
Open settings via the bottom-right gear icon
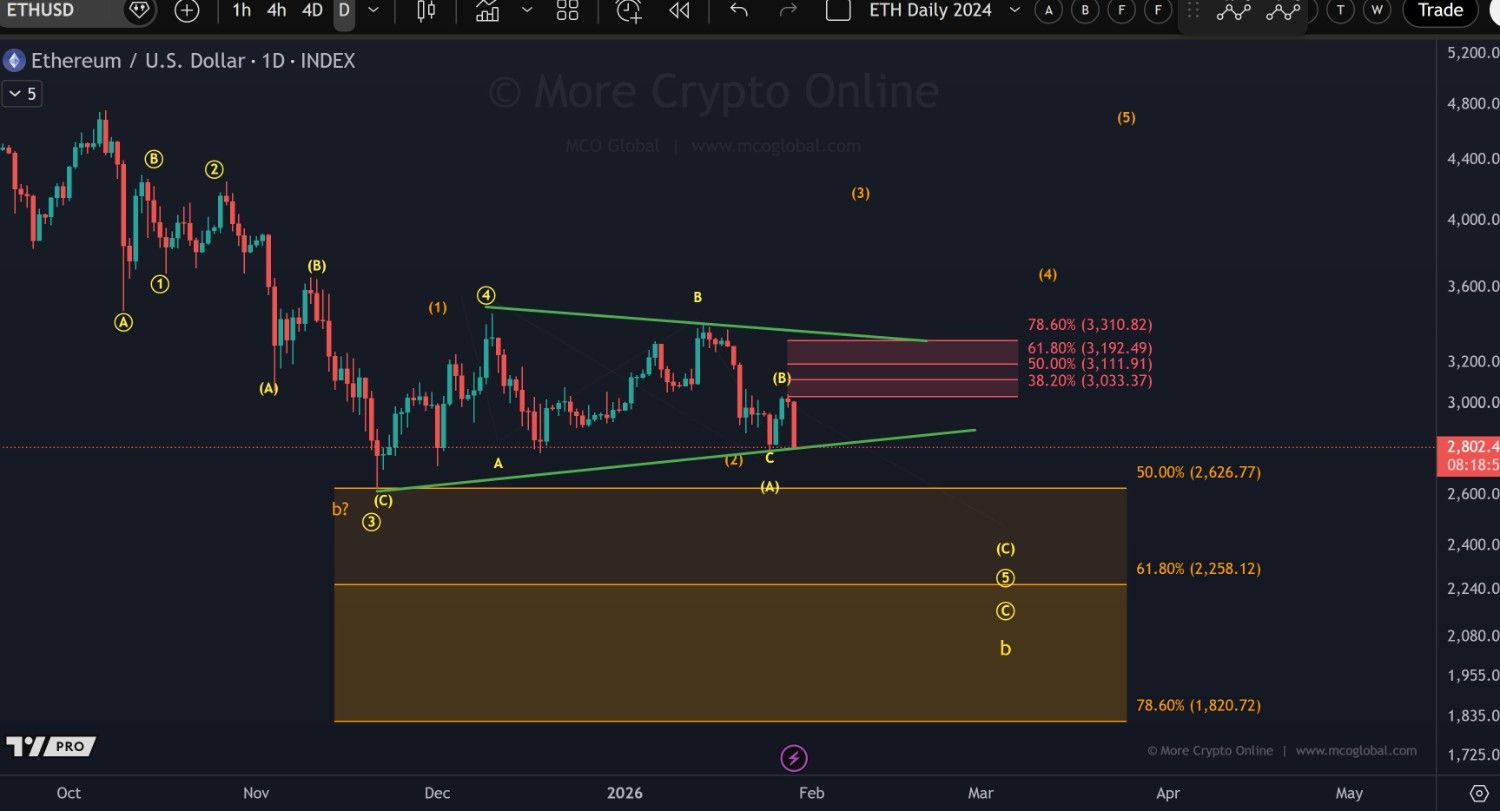pos(1479,791)
